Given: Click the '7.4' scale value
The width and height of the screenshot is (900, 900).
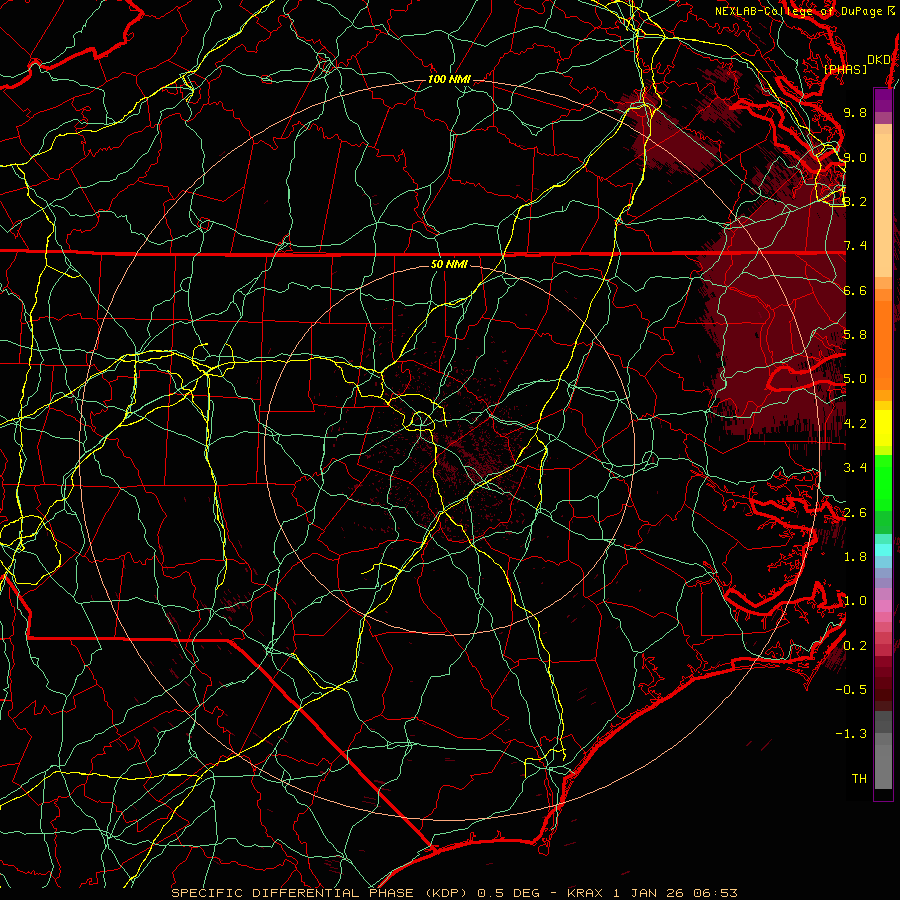Looking at the screenshot, I should (855, 246).
